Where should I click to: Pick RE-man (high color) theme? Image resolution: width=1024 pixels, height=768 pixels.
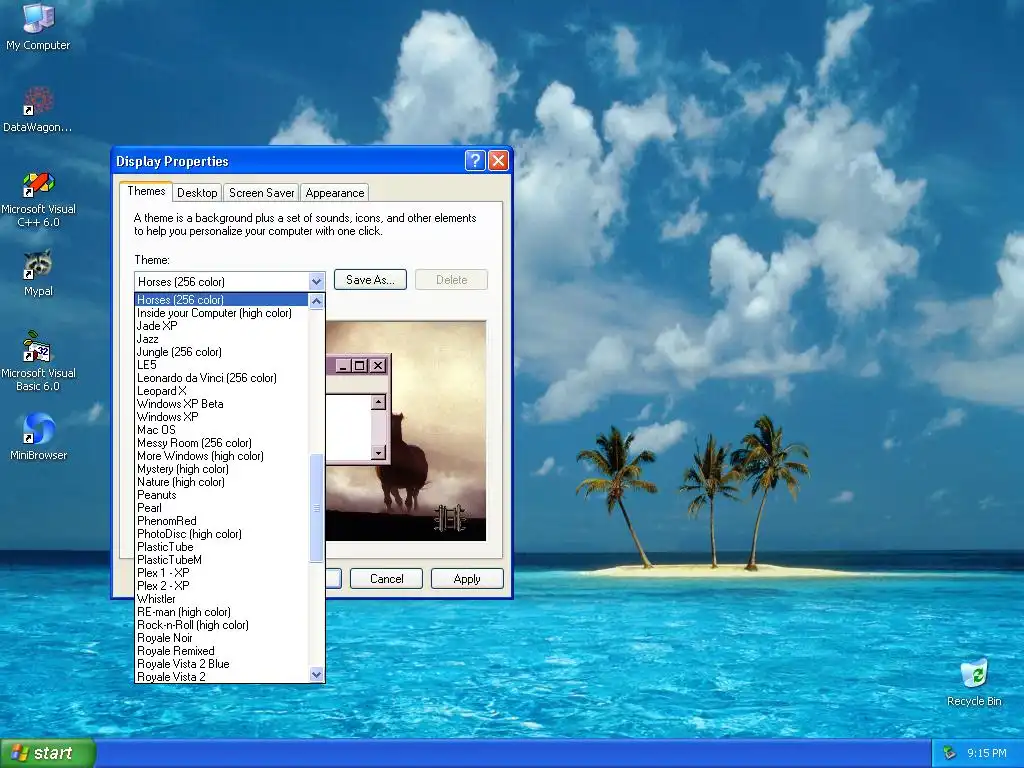click(x=221, y=612)
